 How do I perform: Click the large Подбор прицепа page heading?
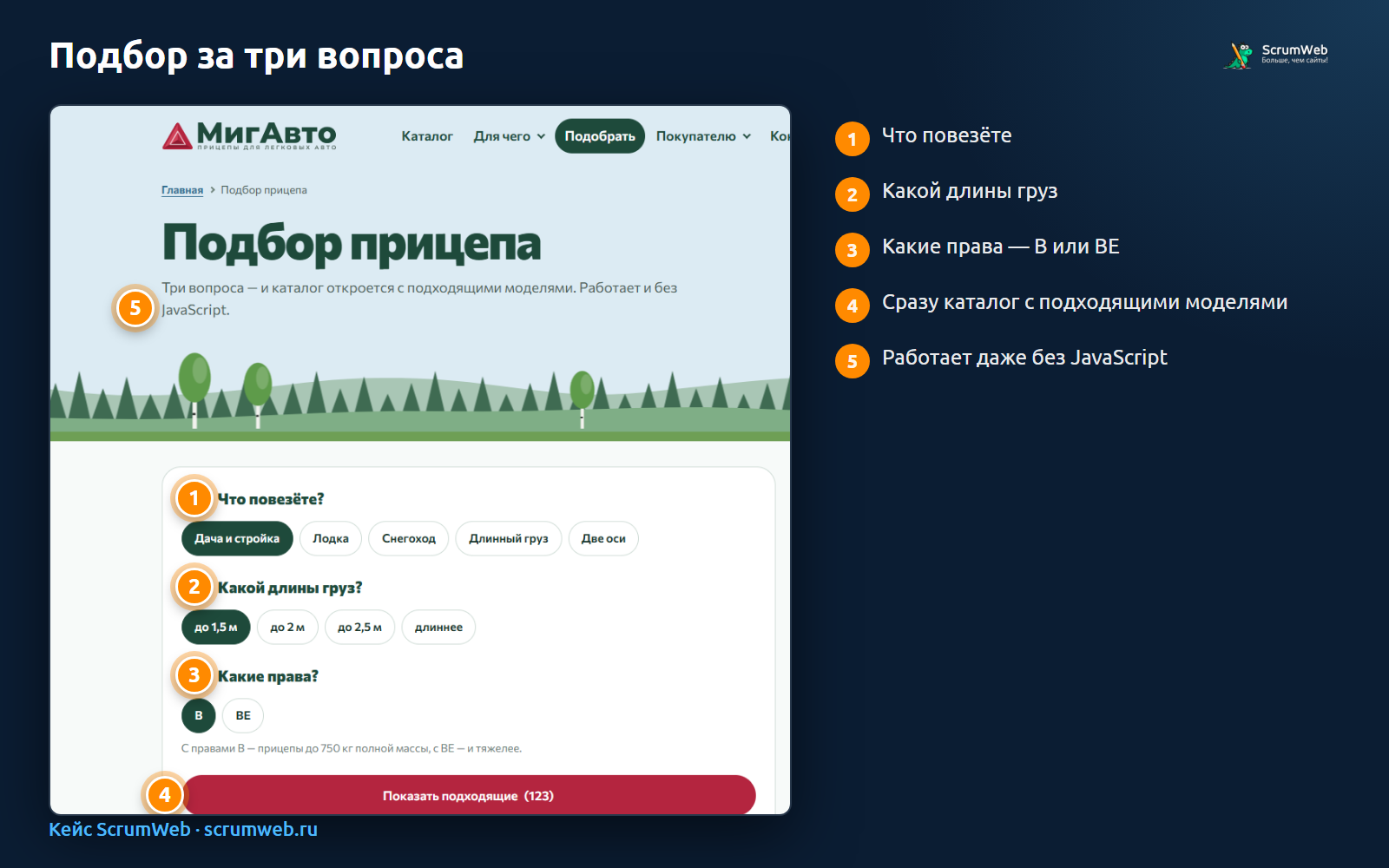click(x=352, y=243)
